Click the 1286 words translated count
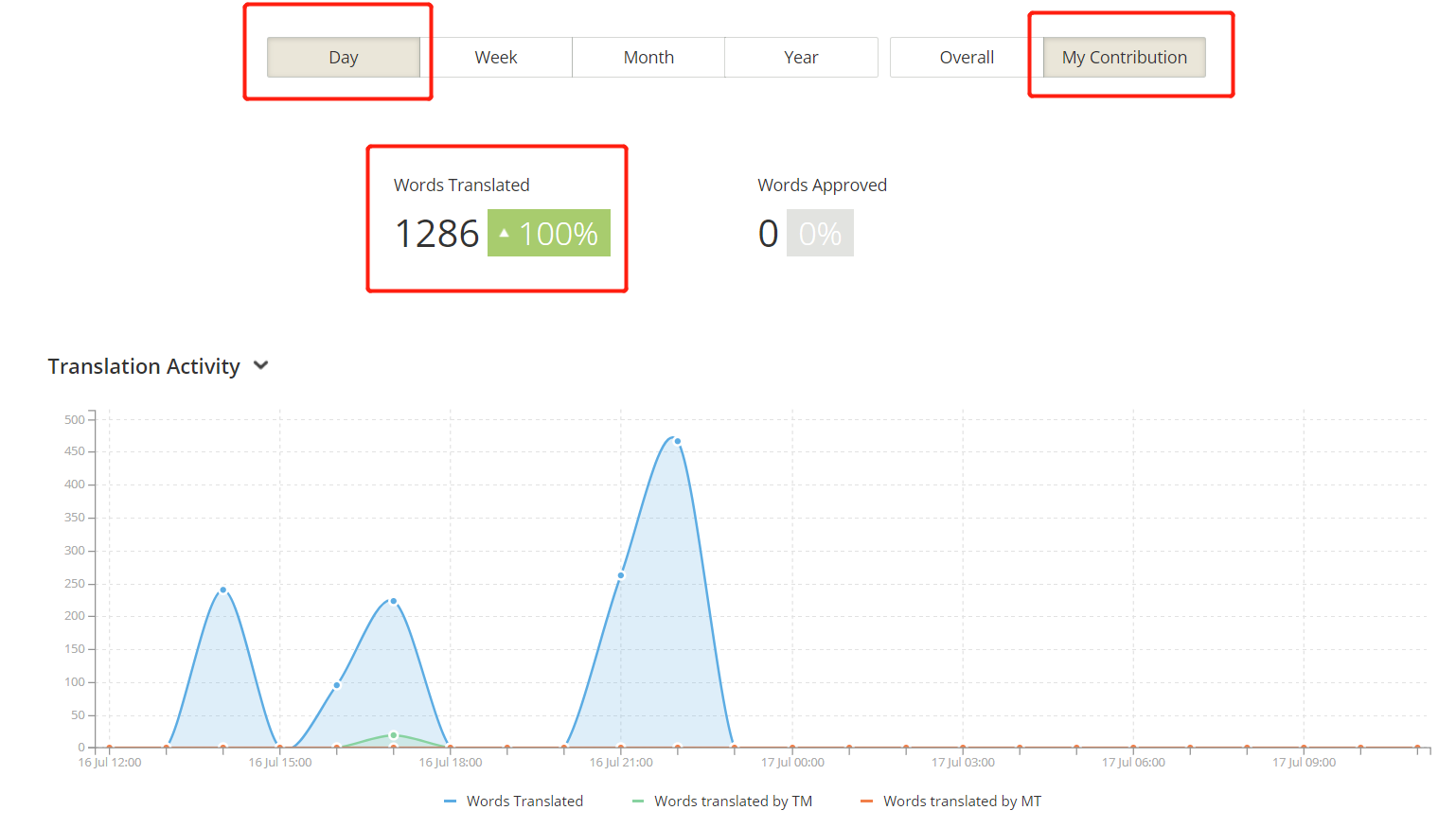 click(437, 234)
